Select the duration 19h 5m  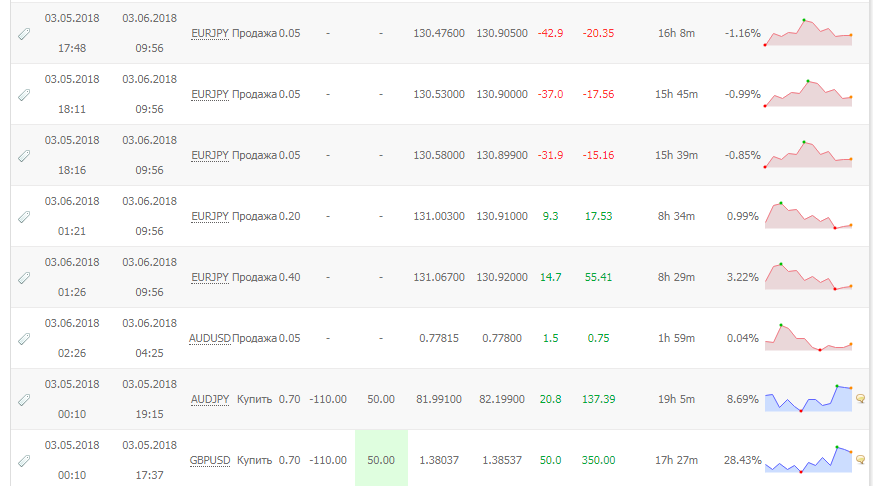tap(676, 399)
